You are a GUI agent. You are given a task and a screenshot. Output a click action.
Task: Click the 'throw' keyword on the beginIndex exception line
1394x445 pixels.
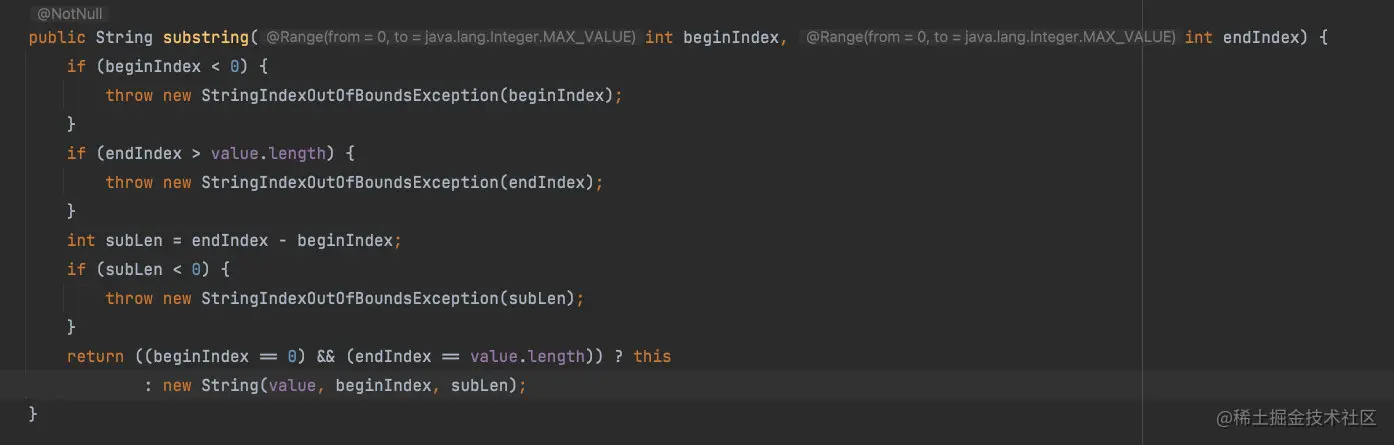(129, 96)
